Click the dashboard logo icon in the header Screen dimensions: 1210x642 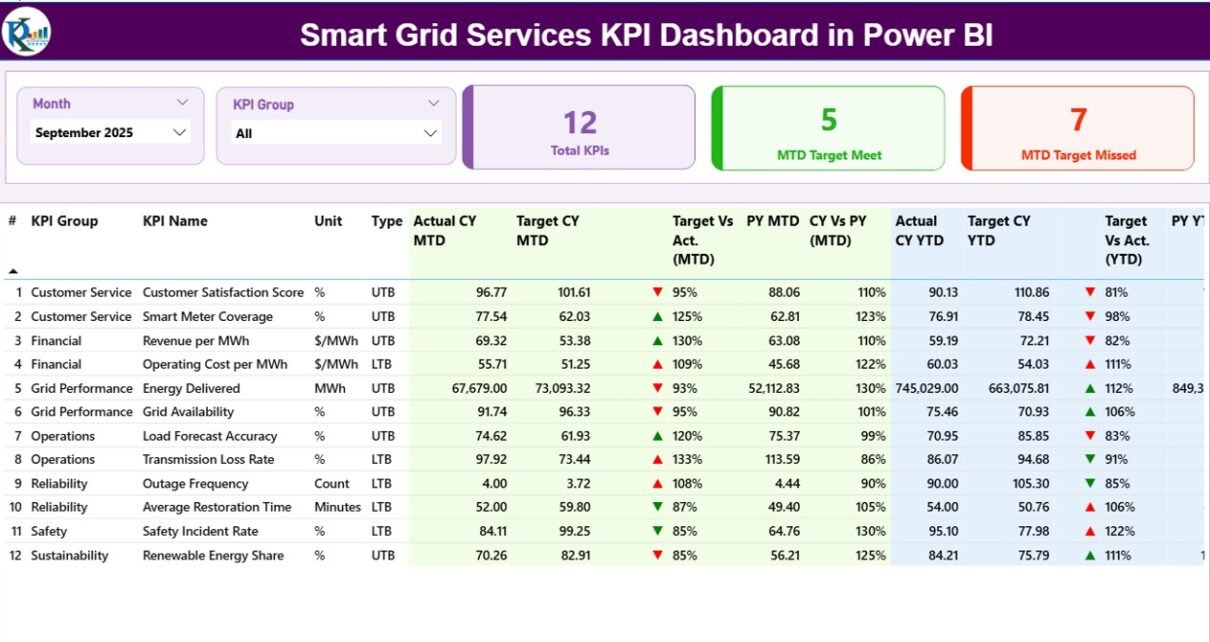pos(27,32)
